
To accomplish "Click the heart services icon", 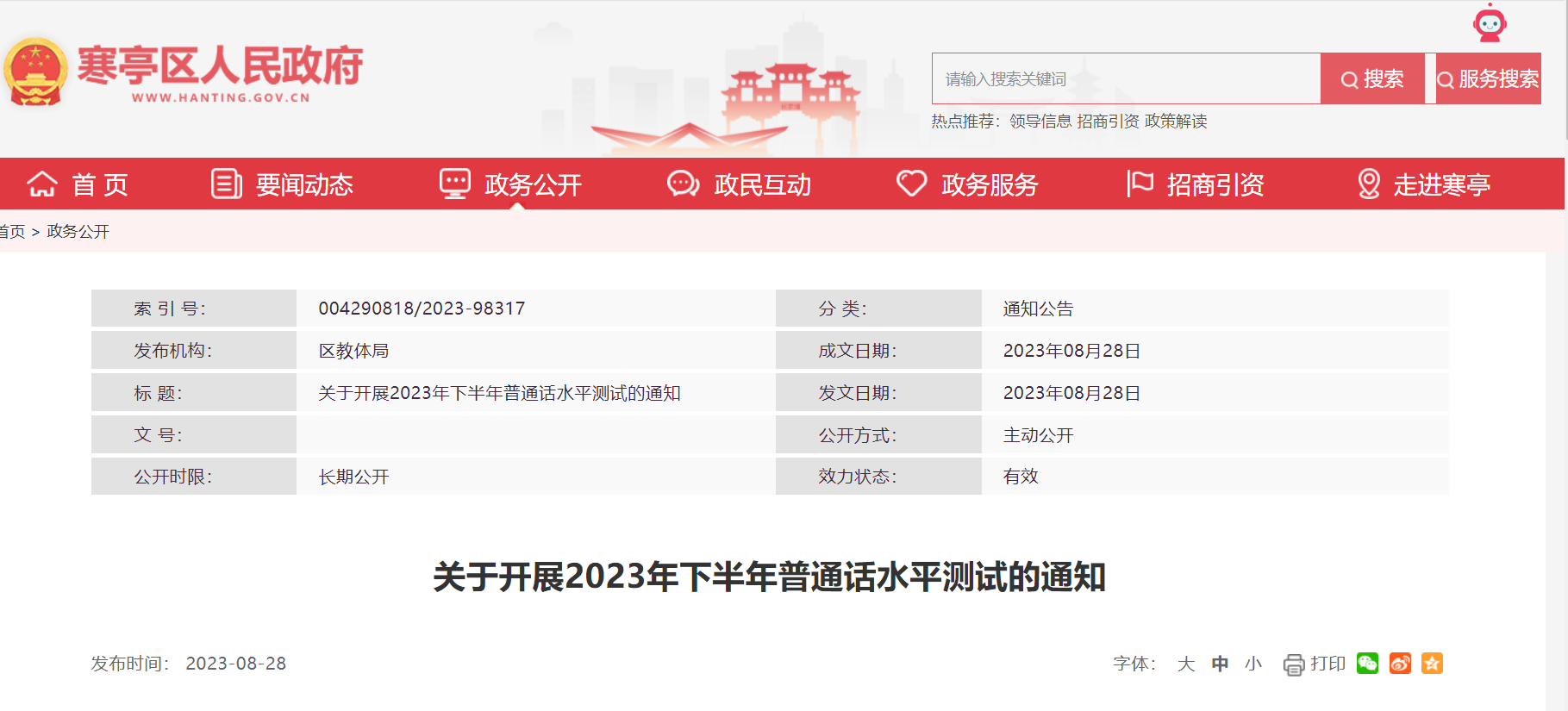I will pyautogui.click(x=912, y=184).
